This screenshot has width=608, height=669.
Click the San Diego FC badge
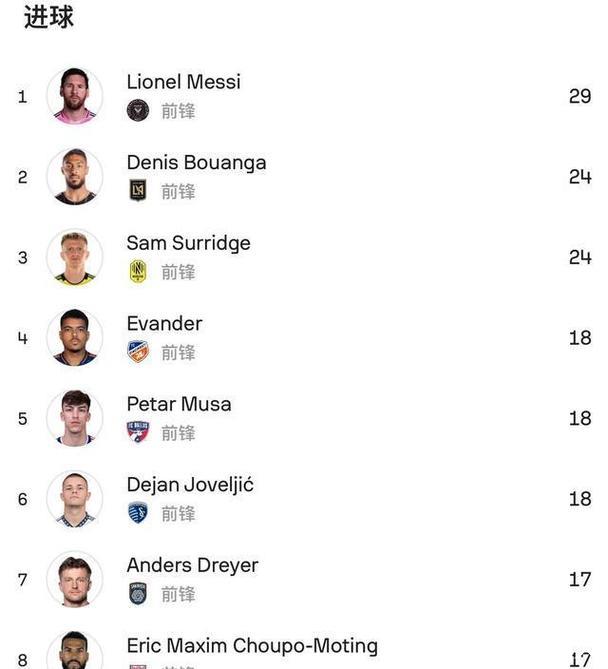point(138,594)
